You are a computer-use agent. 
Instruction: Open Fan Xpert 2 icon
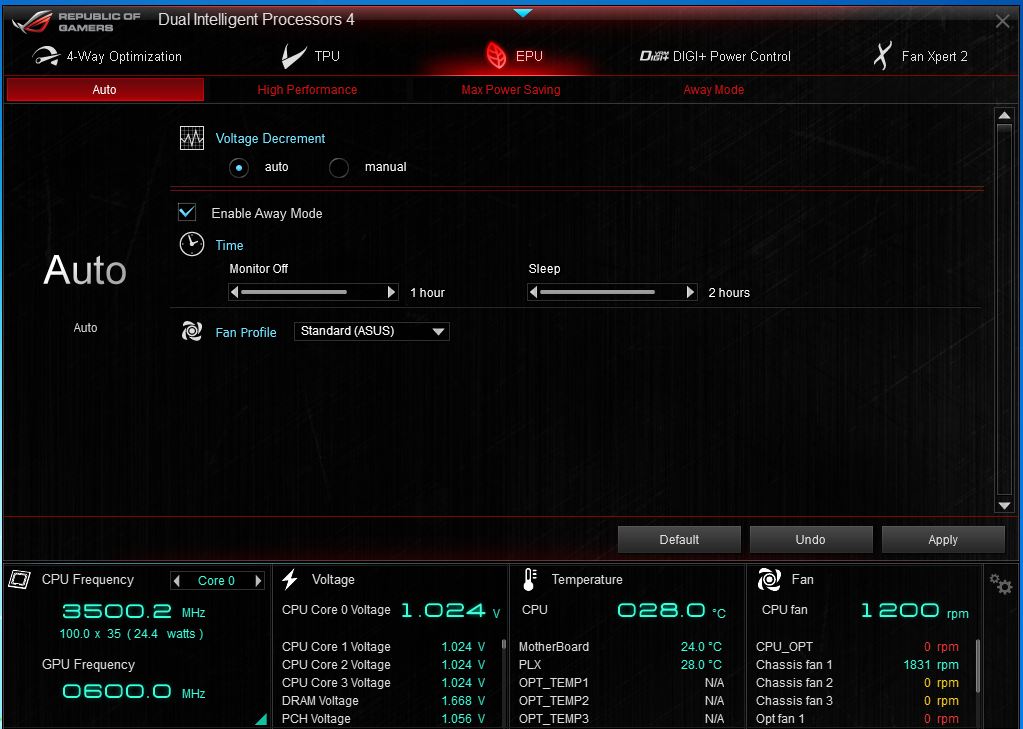pyautogui.click(x=882, y=56)
